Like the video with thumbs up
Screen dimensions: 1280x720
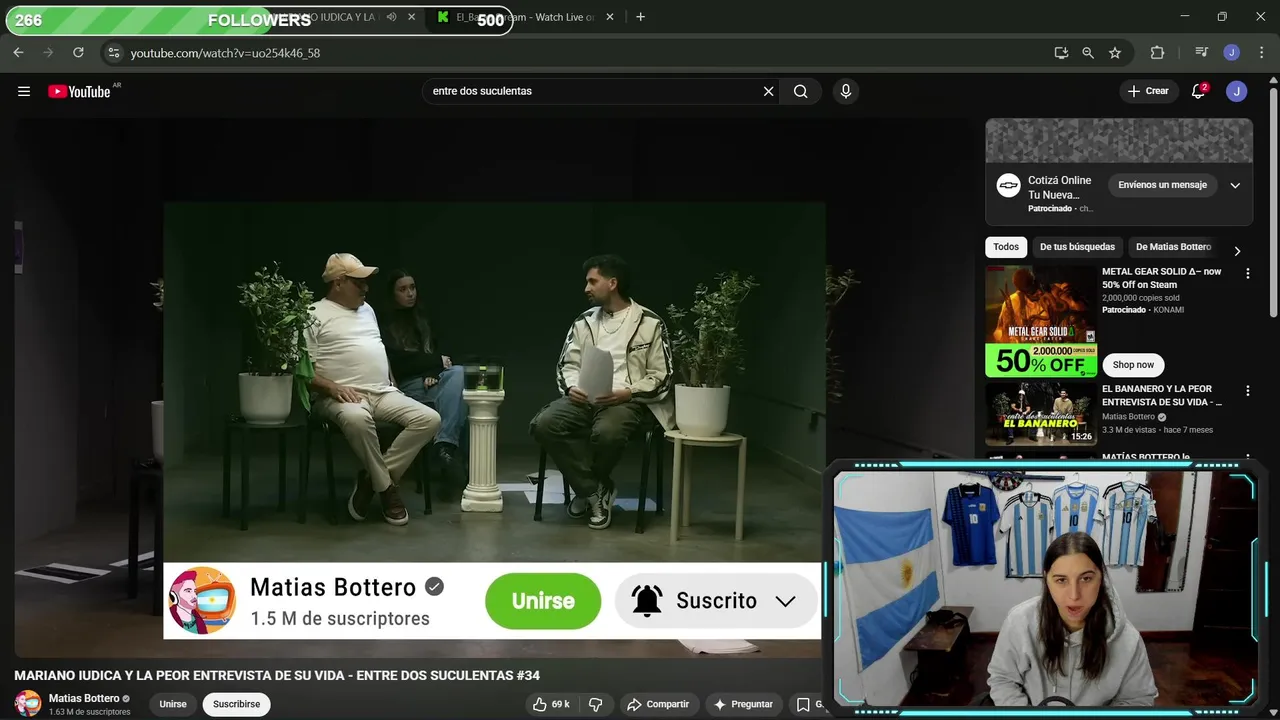[551, 704]
